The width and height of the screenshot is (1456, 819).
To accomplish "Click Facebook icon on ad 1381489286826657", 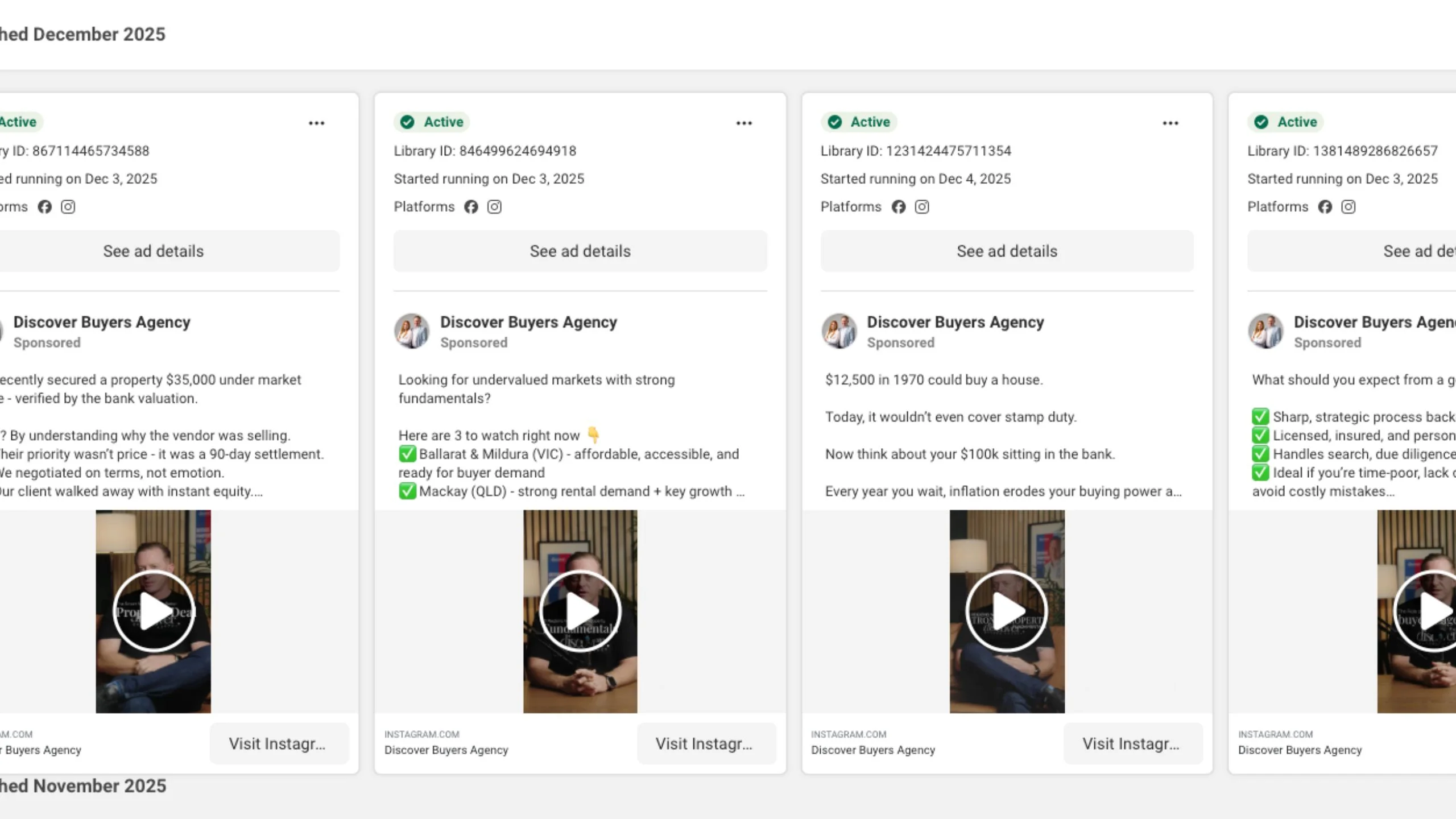I will point(1325,207).
